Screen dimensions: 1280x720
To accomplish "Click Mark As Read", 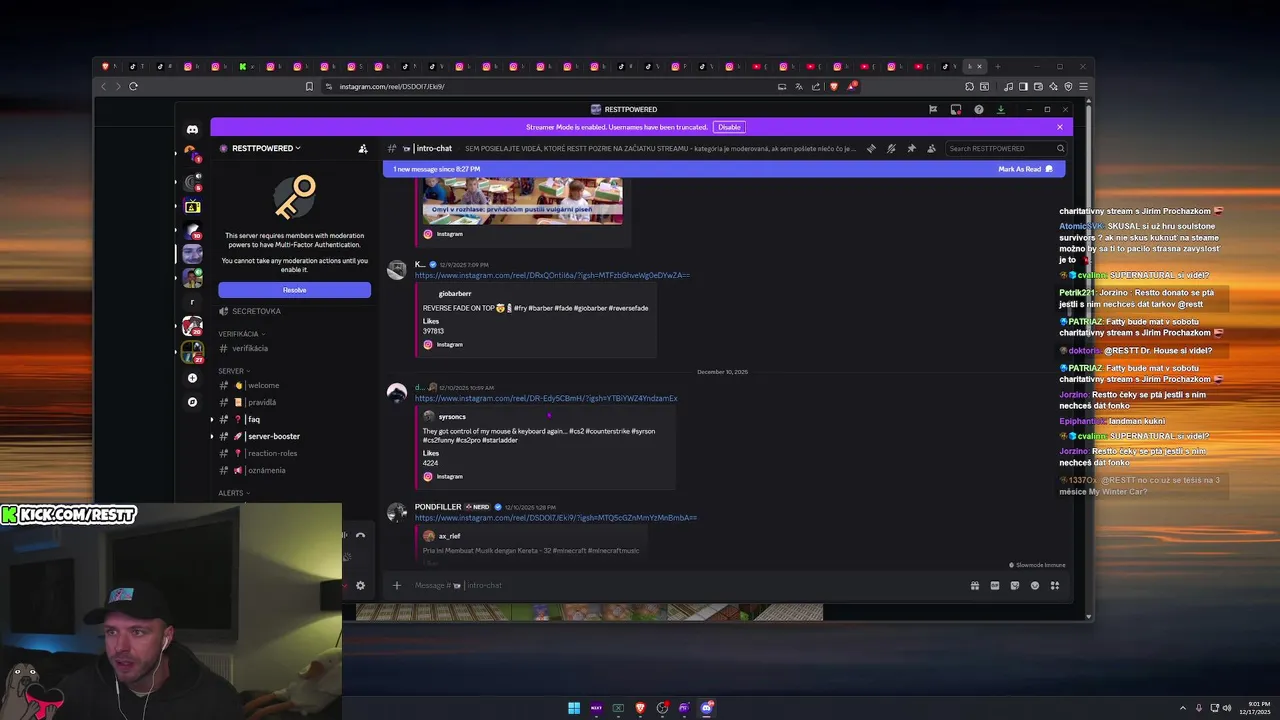I will click(1025, 169).
